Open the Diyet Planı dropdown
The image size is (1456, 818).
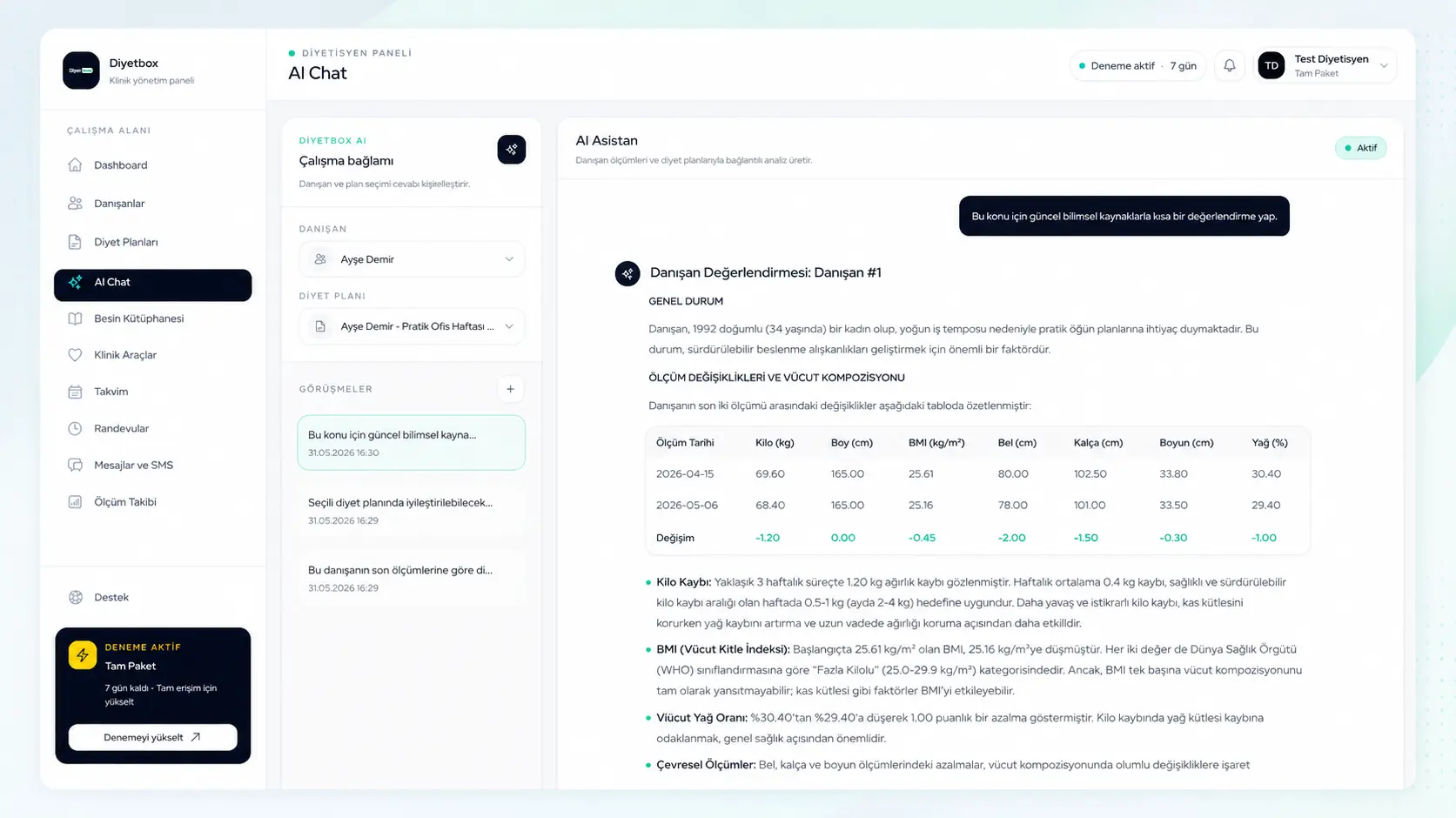point(412,326)
